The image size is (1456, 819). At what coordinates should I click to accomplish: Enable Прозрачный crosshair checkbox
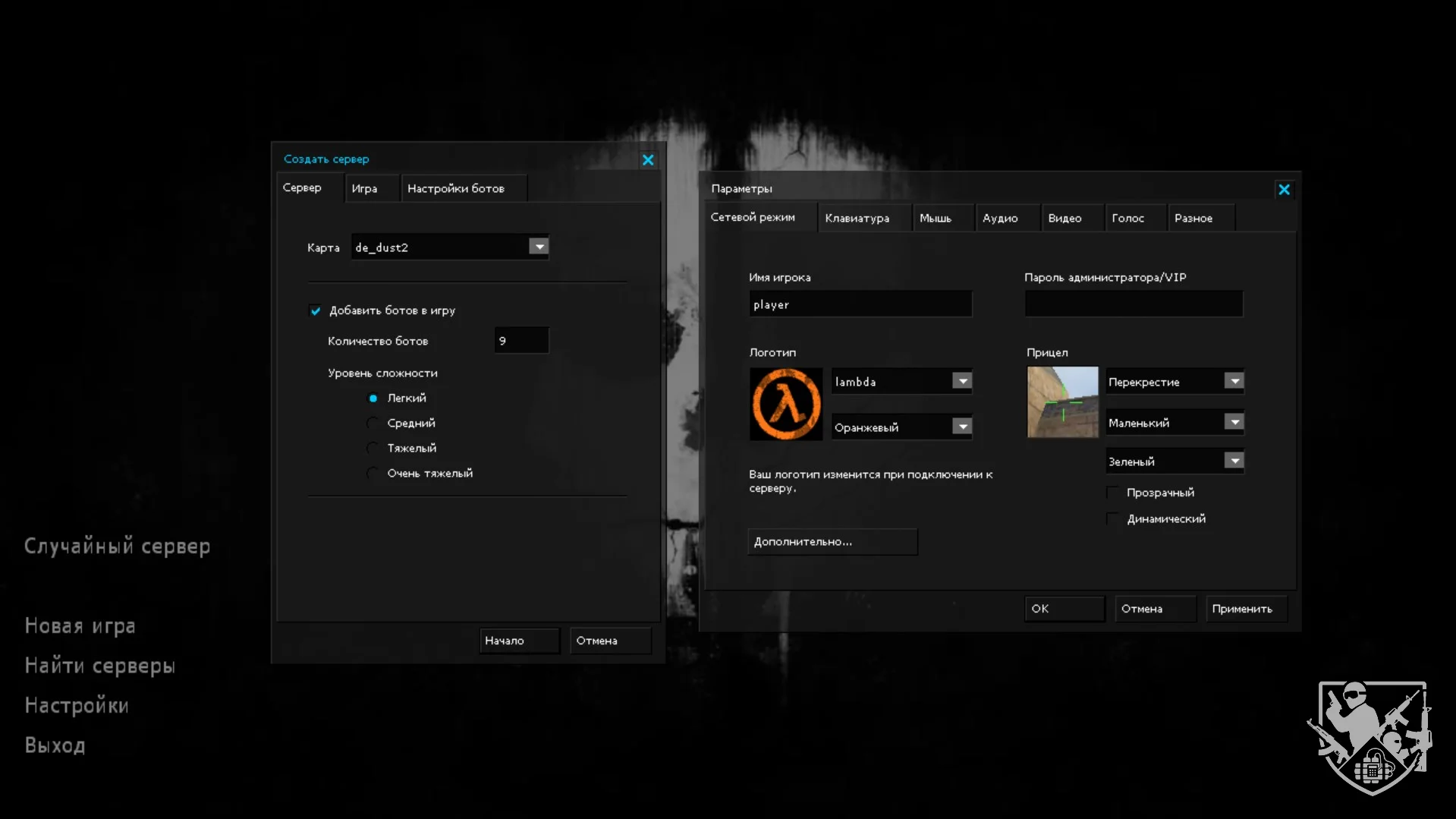click(1112, 493)
